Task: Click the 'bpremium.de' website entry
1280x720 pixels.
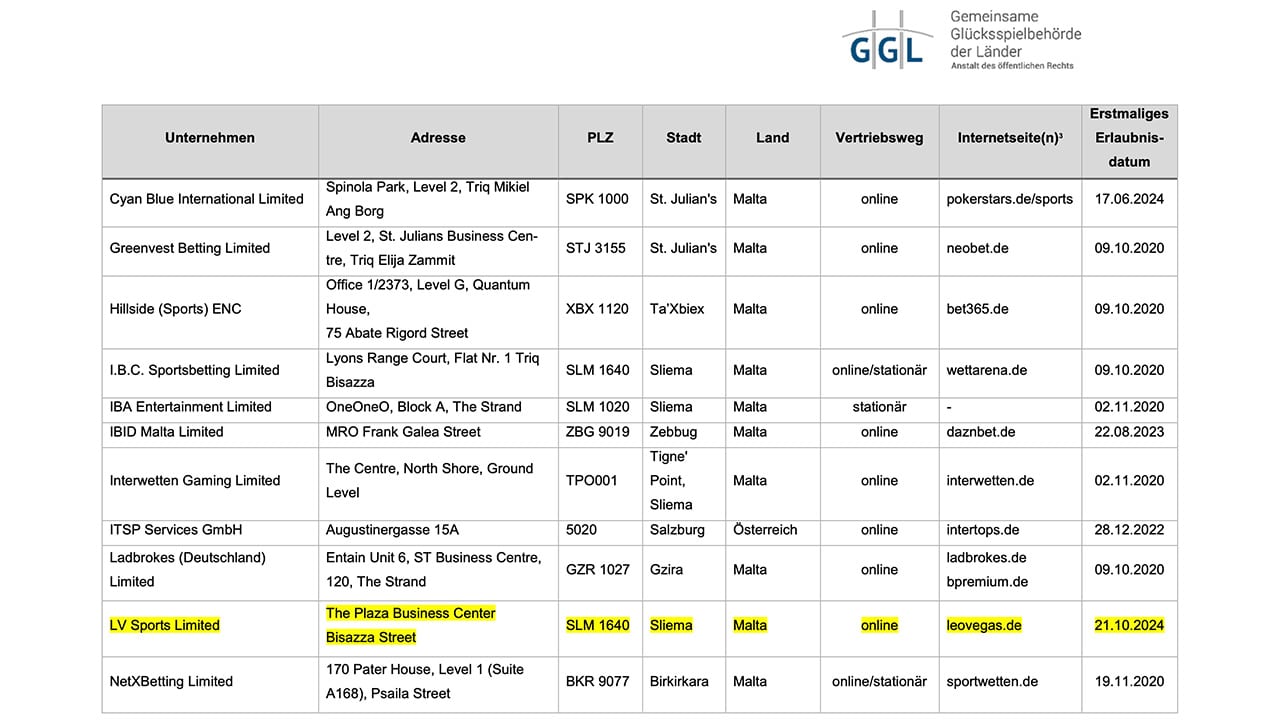Action: [x=987, y=581]
